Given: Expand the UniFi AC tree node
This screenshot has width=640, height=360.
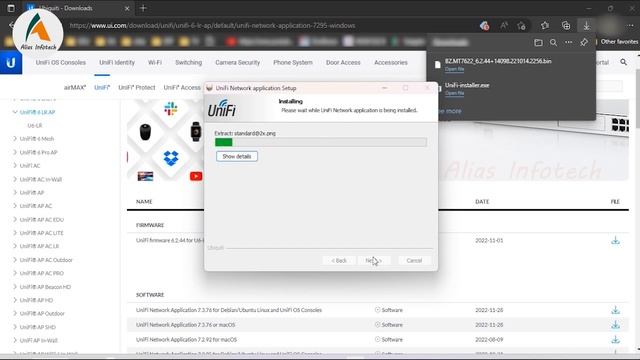Looking at the screenshot, I should [15, 166].
